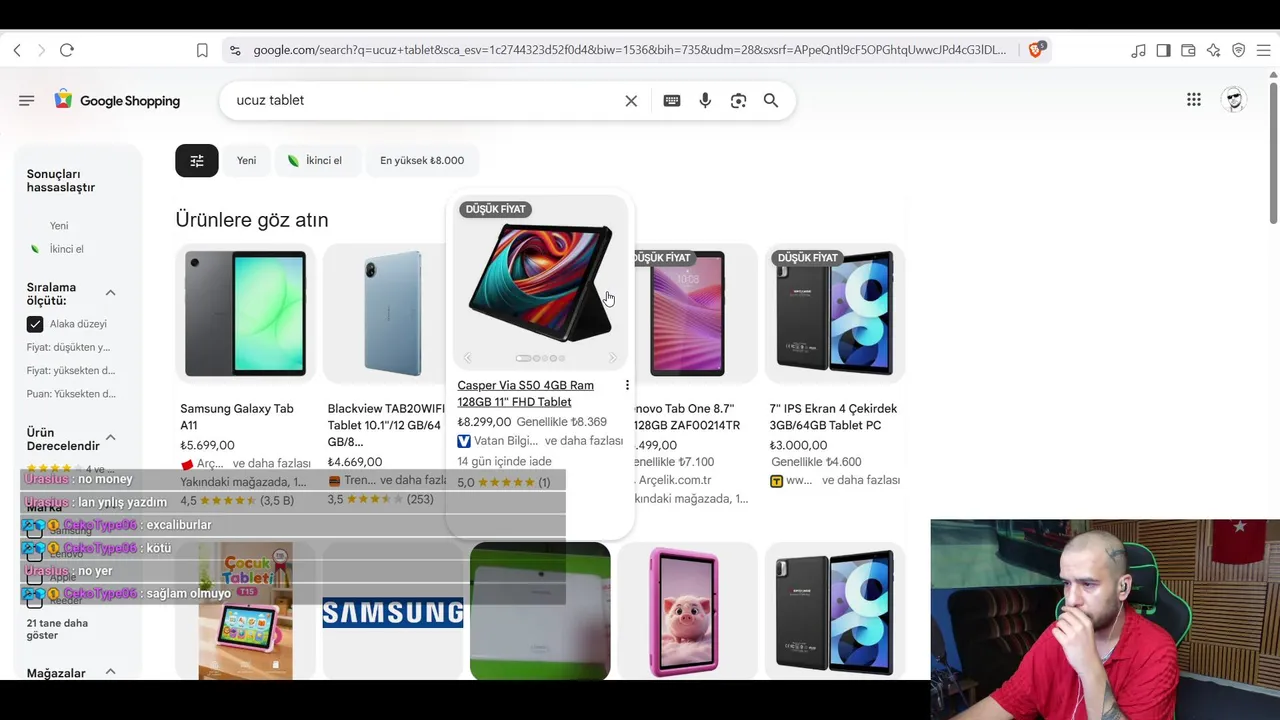Open the music note playlist icon
This screenshot has height=720, width=1280.
1138,50
